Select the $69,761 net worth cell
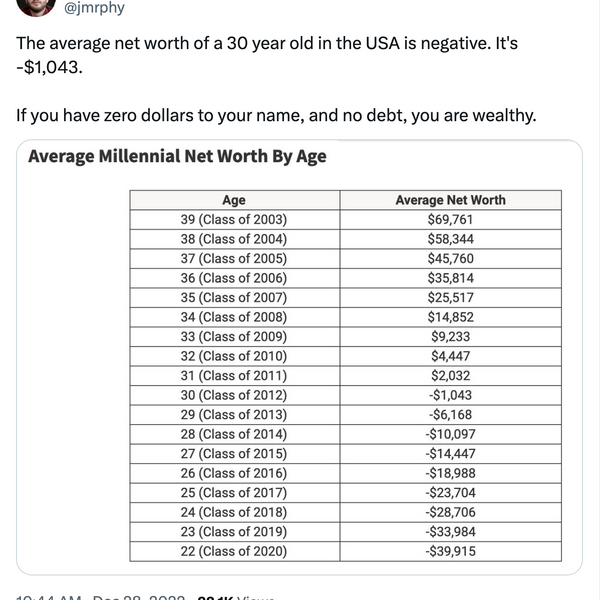 [450, 220]
